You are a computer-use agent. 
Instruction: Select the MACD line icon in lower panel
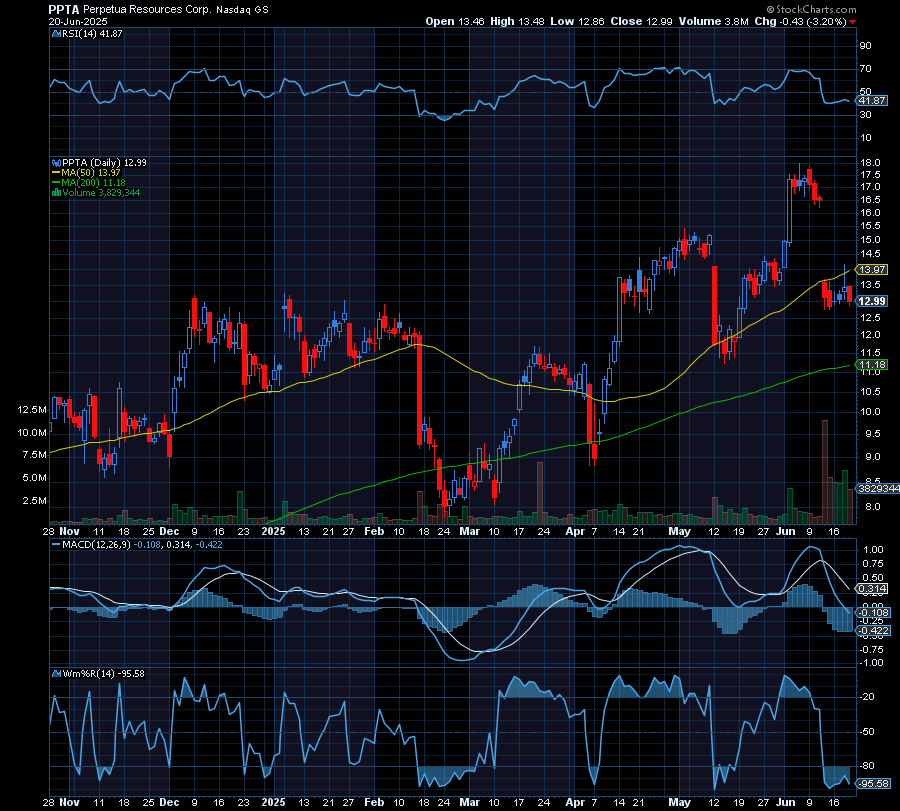pos(56,547)
